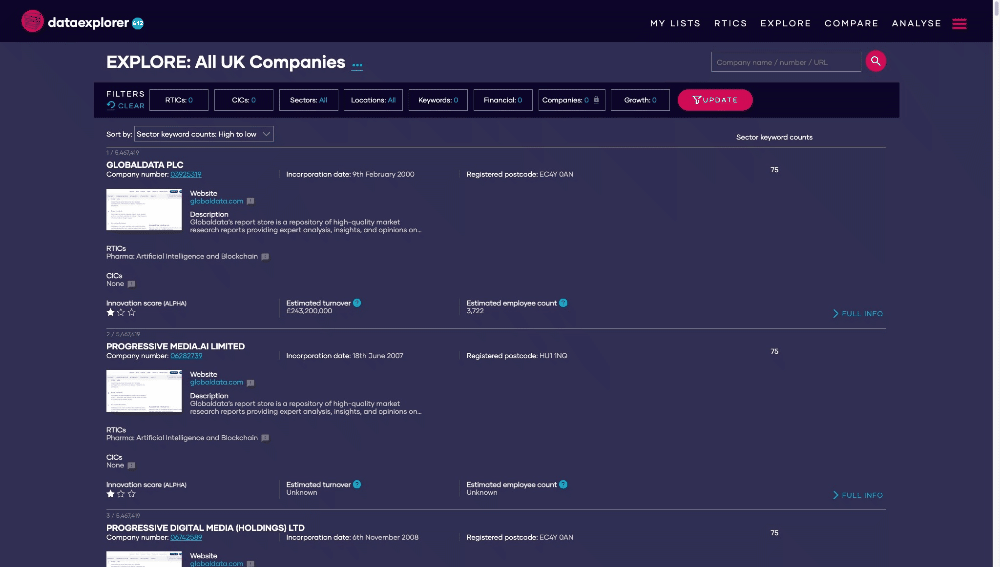Open the Sort by dropdown

click(x=203, y=134)
